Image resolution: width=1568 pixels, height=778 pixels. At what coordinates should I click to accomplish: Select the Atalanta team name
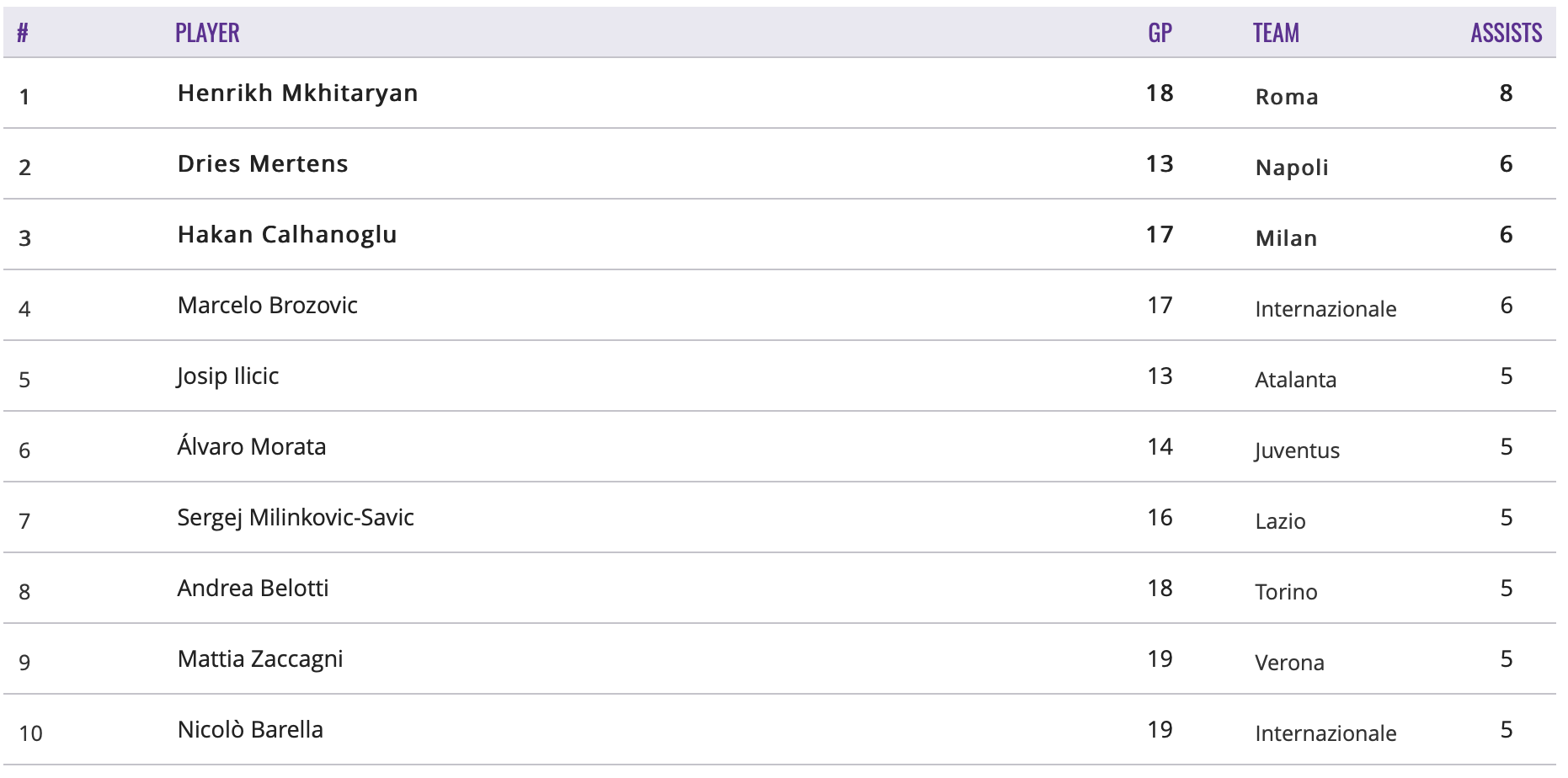pyautogui.click(x=1295, y=380)
